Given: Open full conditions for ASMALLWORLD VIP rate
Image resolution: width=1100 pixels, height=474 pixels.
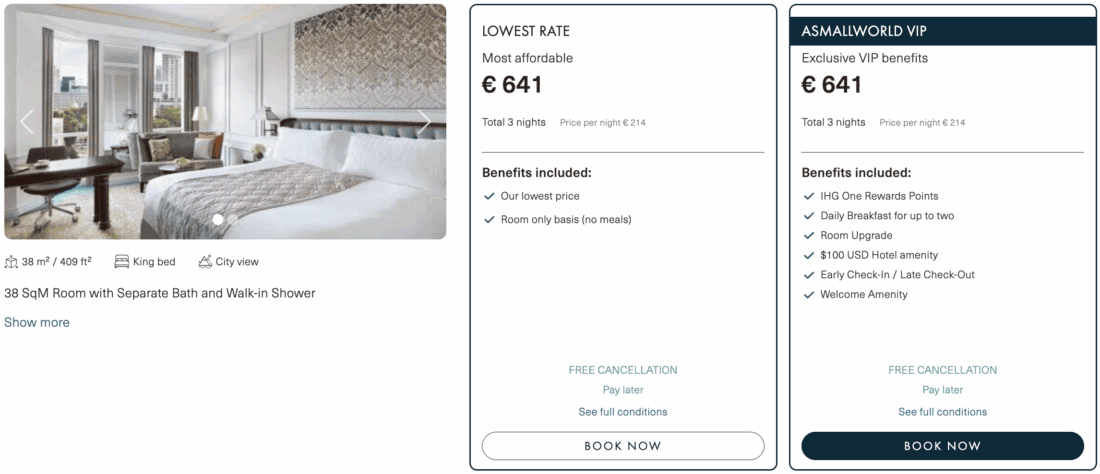Looking at the screenshot, I should coord(942,412).
